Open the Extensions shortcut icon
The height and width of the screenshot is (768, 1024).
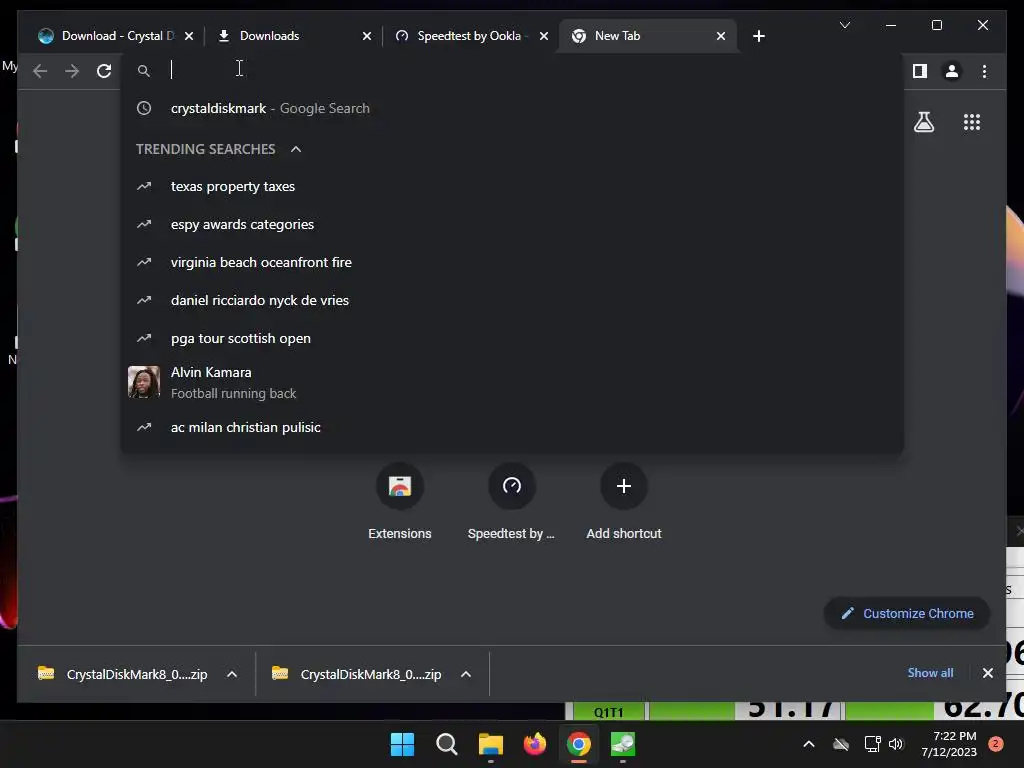(400, 486)
